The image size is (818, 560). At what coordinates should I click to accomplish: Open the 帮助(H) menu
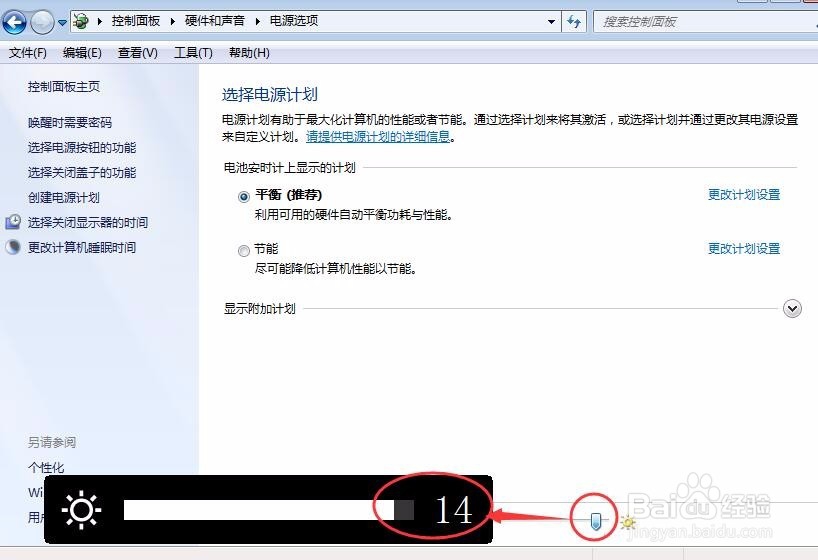point(249,53)
